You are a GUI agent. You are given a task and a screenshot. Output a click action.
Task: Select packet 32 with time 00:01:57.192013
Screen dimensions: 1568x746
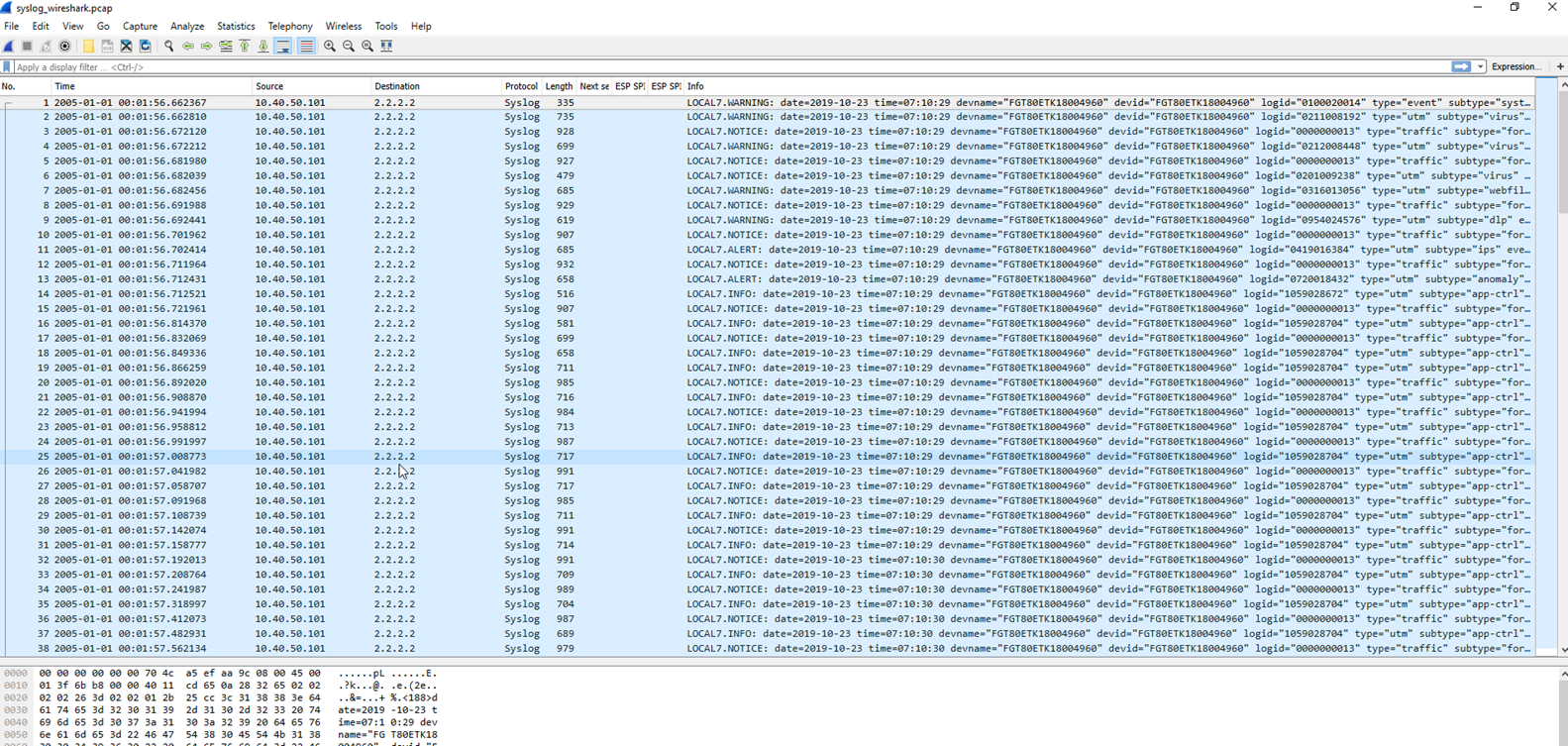point(768,560)
